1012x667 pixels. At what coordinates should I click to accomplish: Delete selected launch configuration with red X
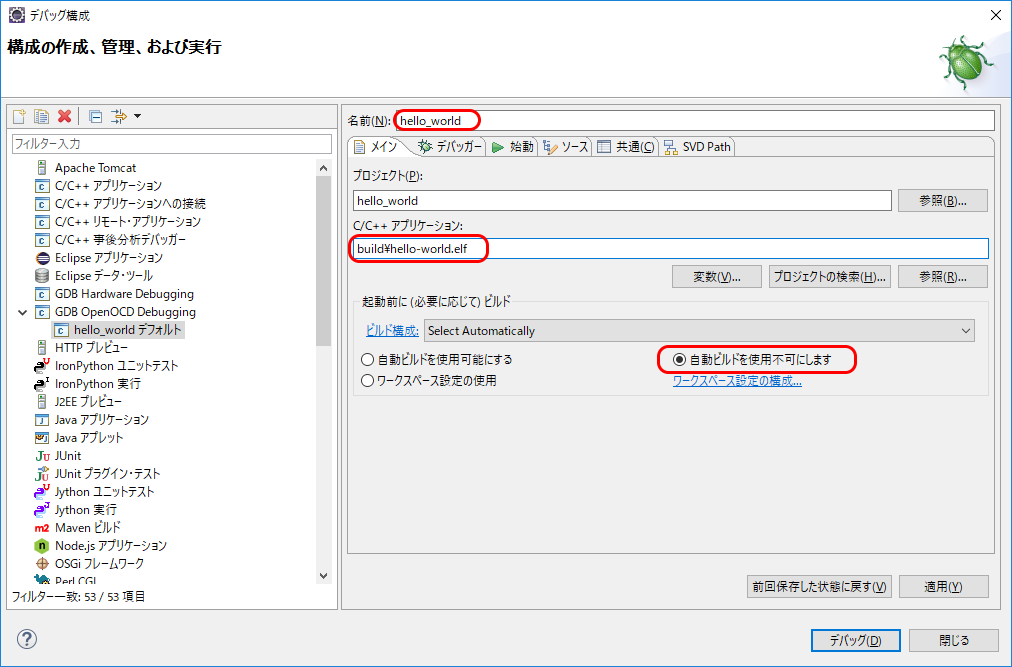click(x=65, y=116)
